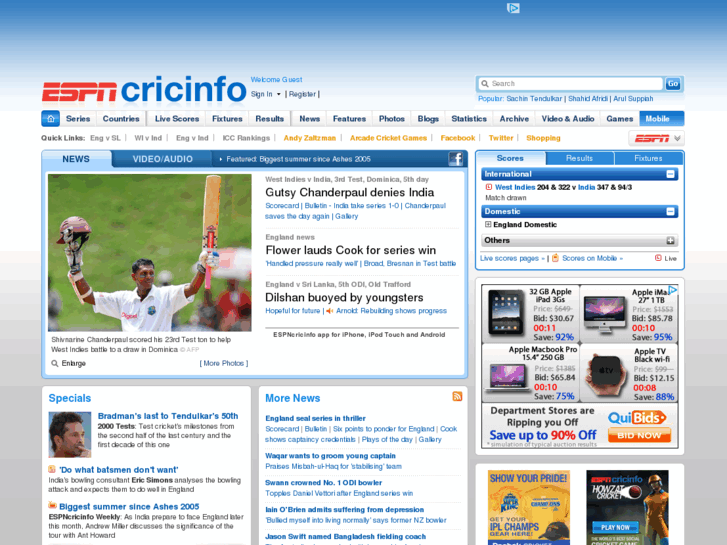Switch to the VIDEO/AUDIO tab
Viewport: 727px width, 545px height.
(162, 159)
